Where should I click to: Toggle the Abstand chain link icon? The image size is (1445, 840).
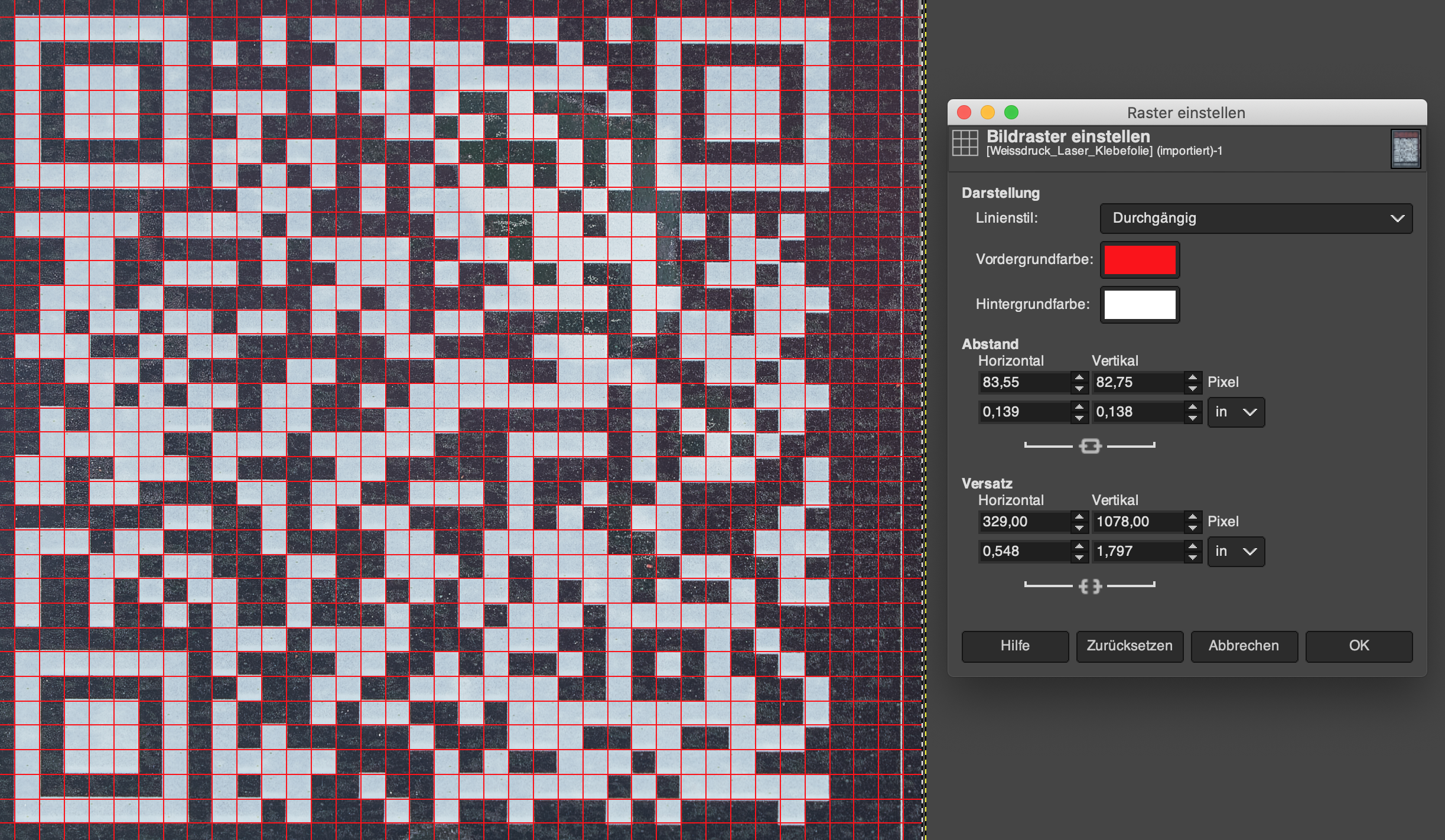coord(1090,446)
